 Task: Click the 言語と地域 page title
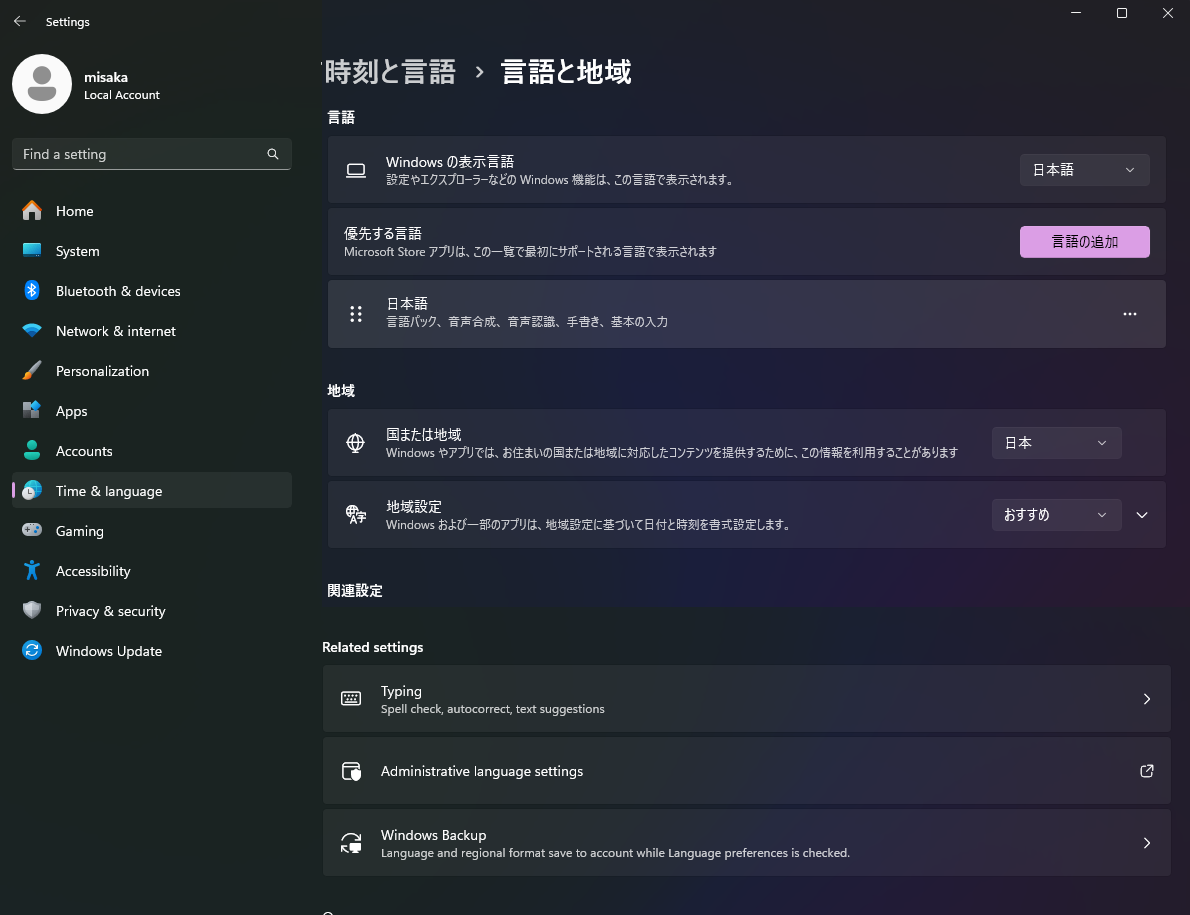pos(566,72)
